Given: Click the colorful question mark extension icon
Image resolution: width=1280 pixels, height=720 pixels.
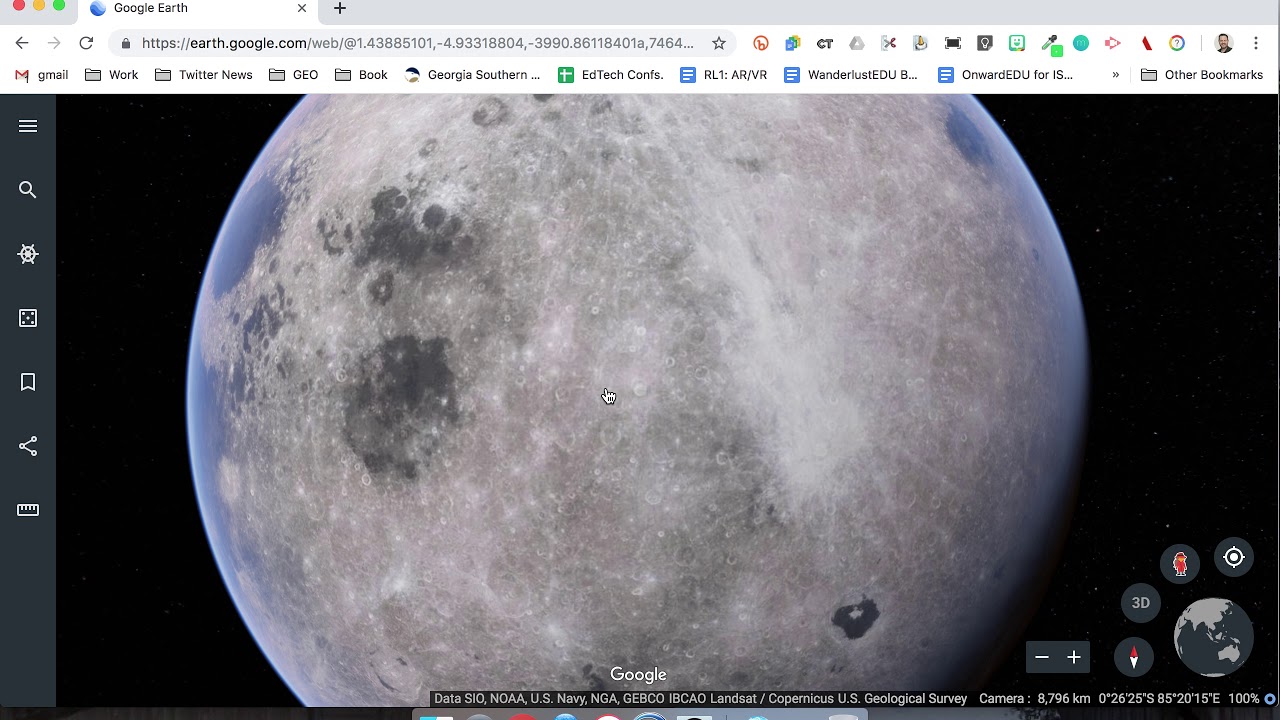Looking at the screenshot, I should pos(1177,43).
